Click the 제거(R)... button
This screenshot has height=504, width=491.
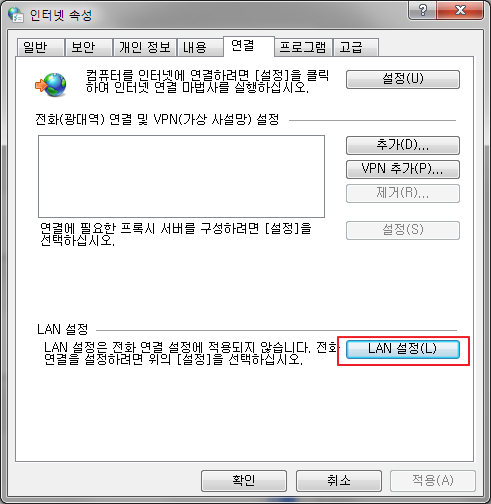point(403,193)
